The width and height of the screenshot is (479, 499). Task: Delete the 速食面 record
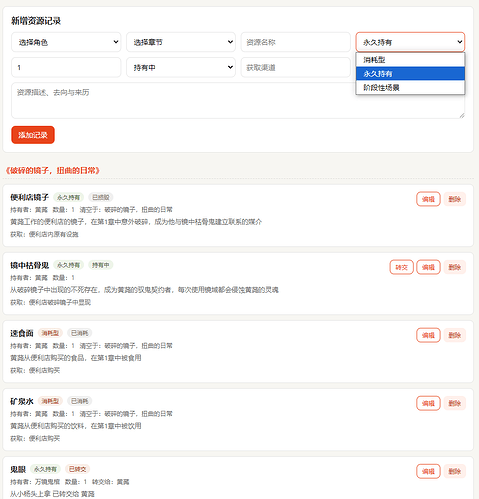(454, 335)
